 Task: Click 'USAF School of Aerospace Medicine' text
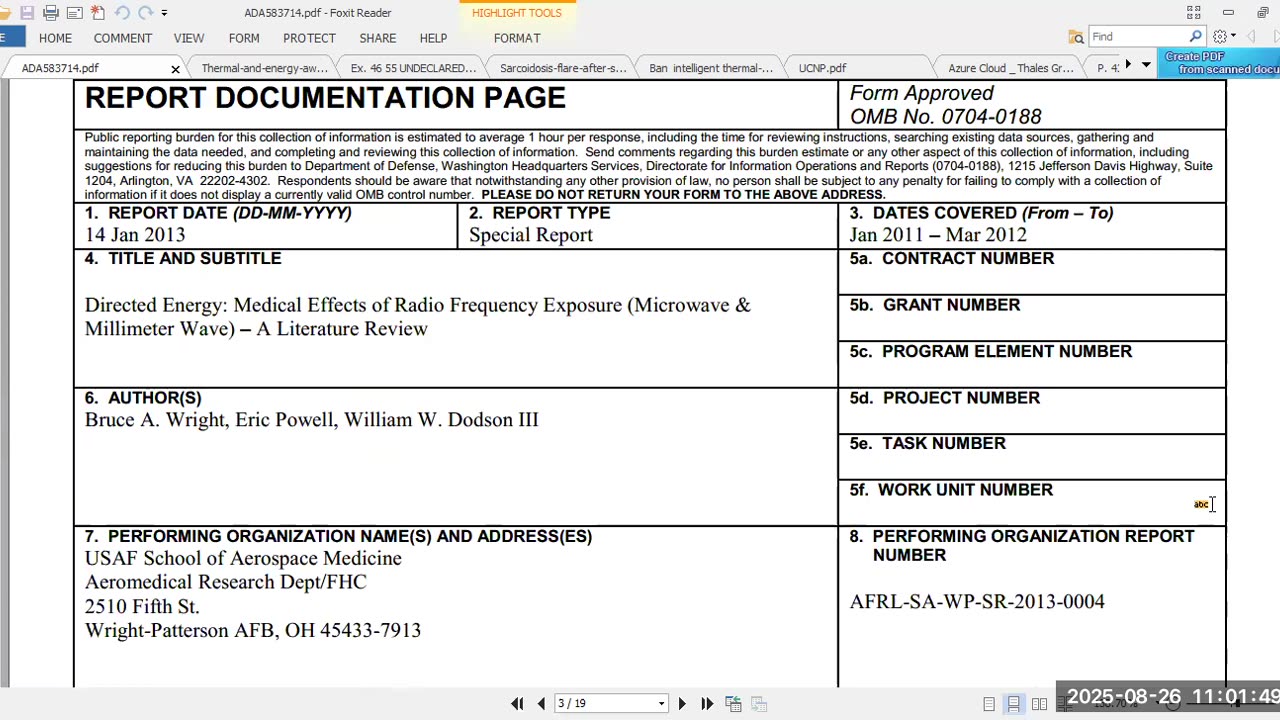pos(243,559)
